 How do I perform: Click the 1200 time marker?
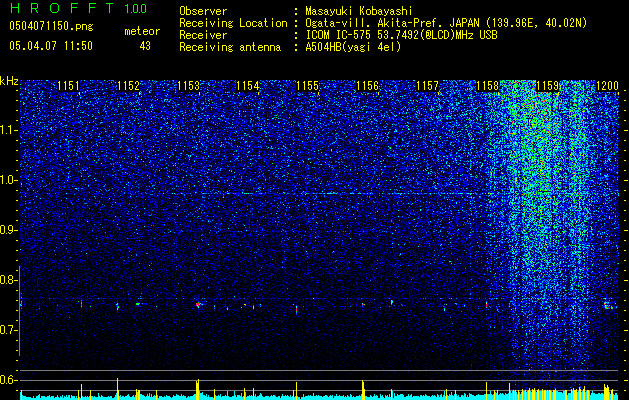pos(607,86)
